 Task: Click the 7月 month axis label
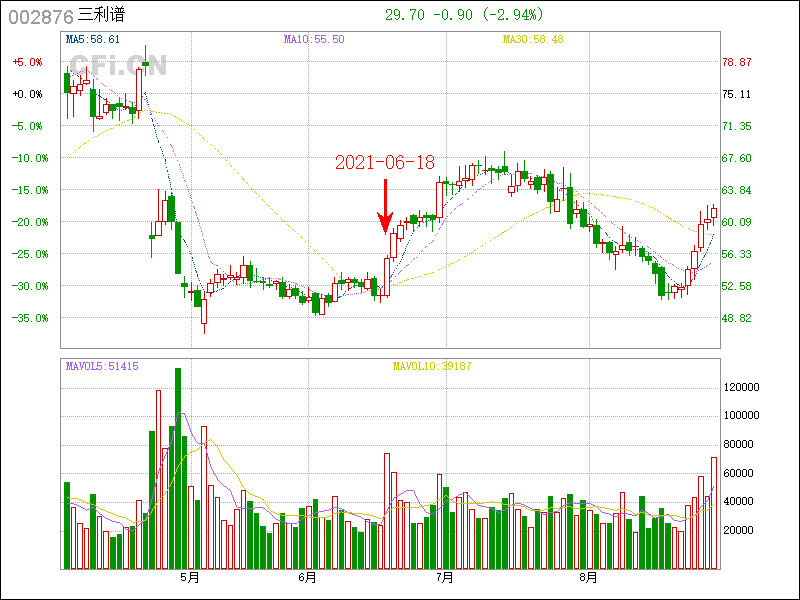coord(445,578)
